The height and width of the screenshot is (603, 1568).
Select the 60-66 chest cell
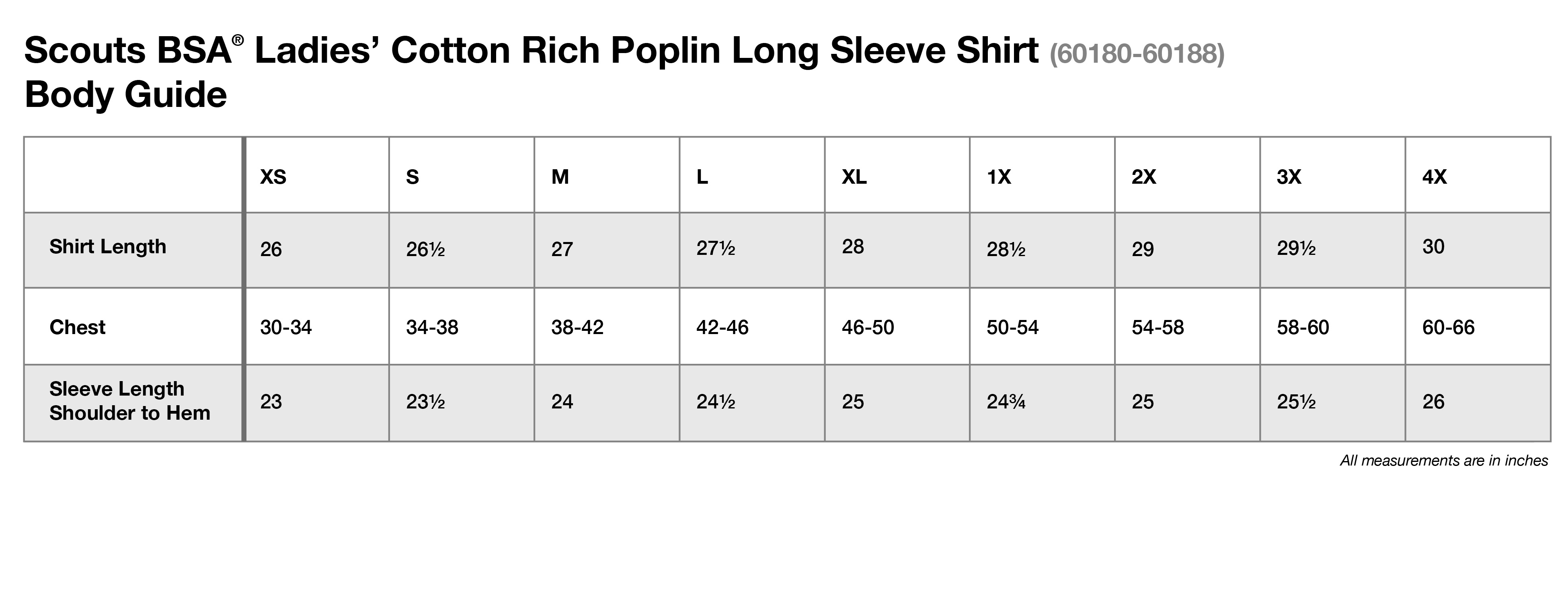(x=1448, y=327)
